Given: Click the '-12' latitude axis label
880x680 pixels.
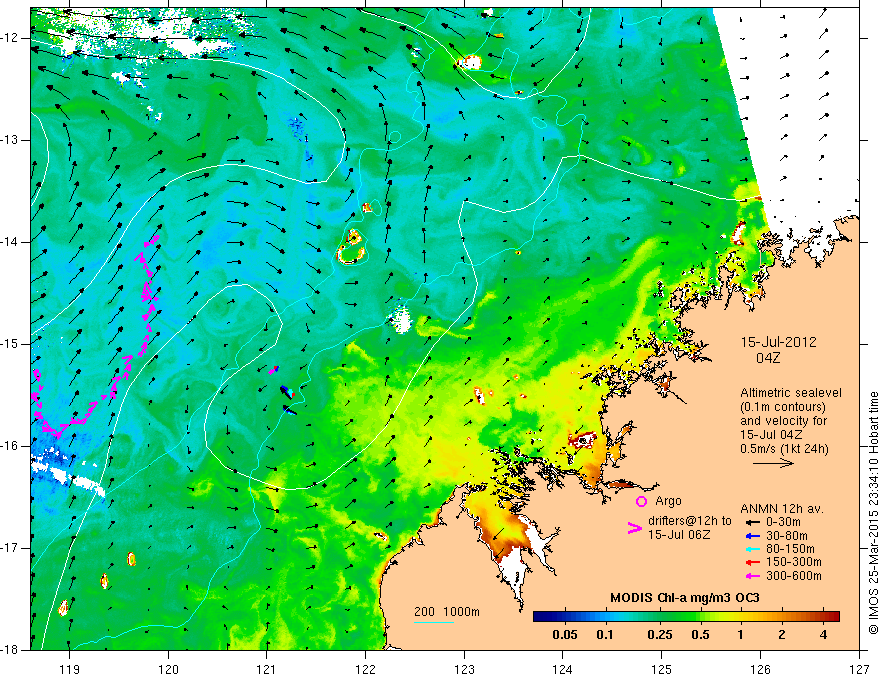Looking at the screenshot, I should point(11,38).
